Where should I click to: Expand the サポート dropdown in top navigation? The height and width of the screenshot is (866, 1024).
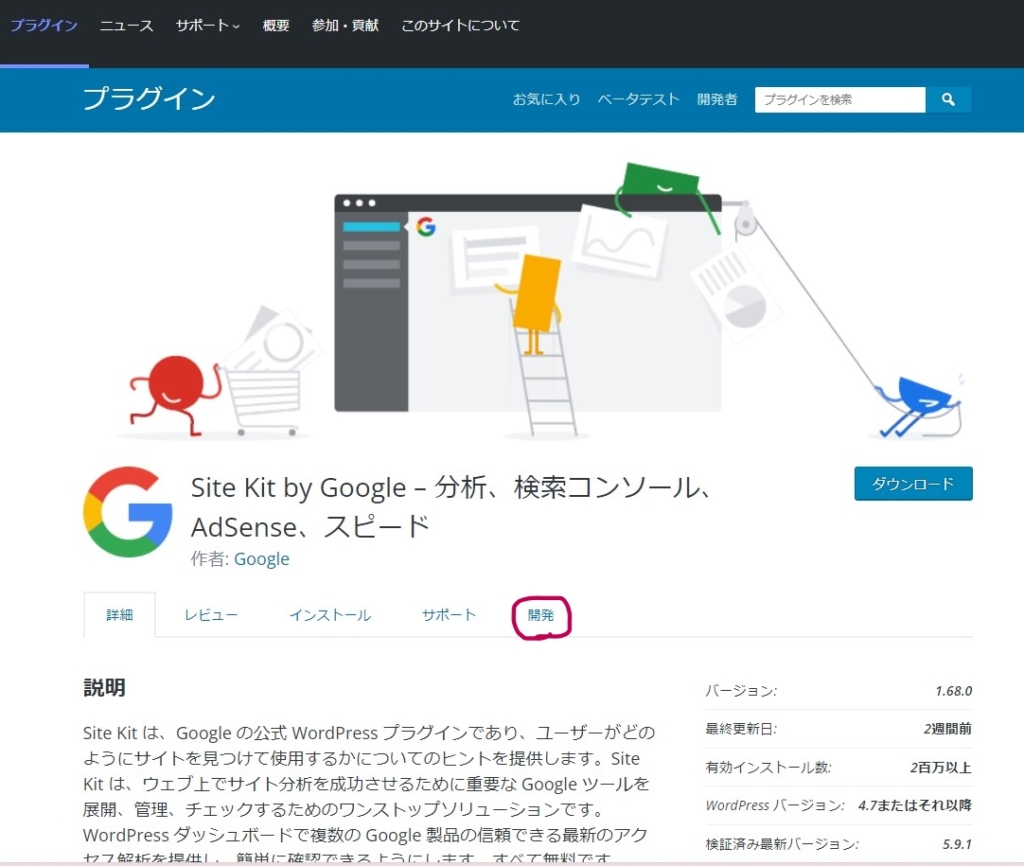[x=208, y=25]
